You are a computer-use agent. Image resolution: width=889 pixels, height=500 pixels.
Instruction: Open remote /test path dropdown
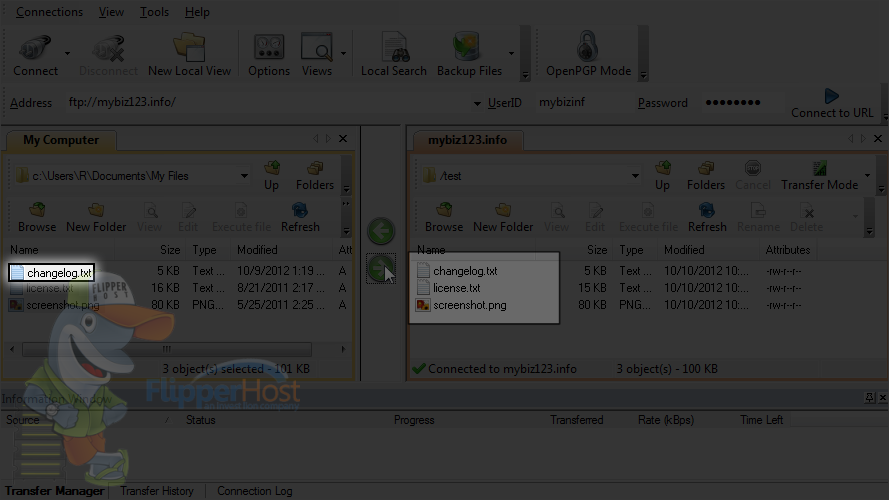635,176
